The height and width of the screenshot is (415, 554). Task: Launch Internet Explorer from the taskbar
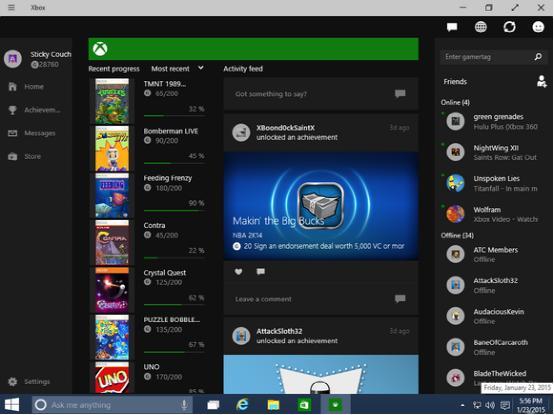(242, 404)
